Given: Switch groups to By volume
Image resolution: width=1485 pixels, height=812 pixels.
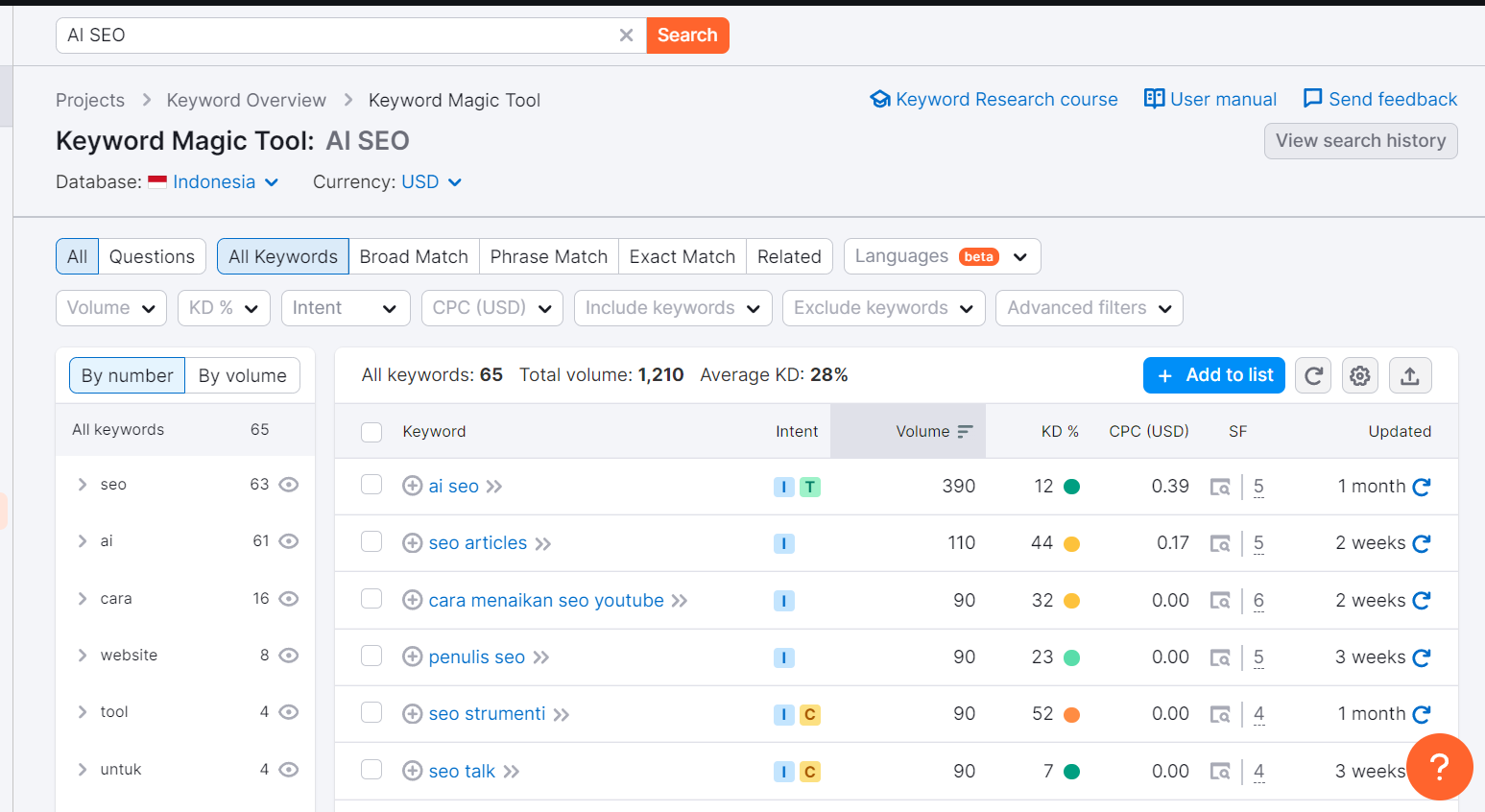Looking at the screenshot, I should click(243, 375).
